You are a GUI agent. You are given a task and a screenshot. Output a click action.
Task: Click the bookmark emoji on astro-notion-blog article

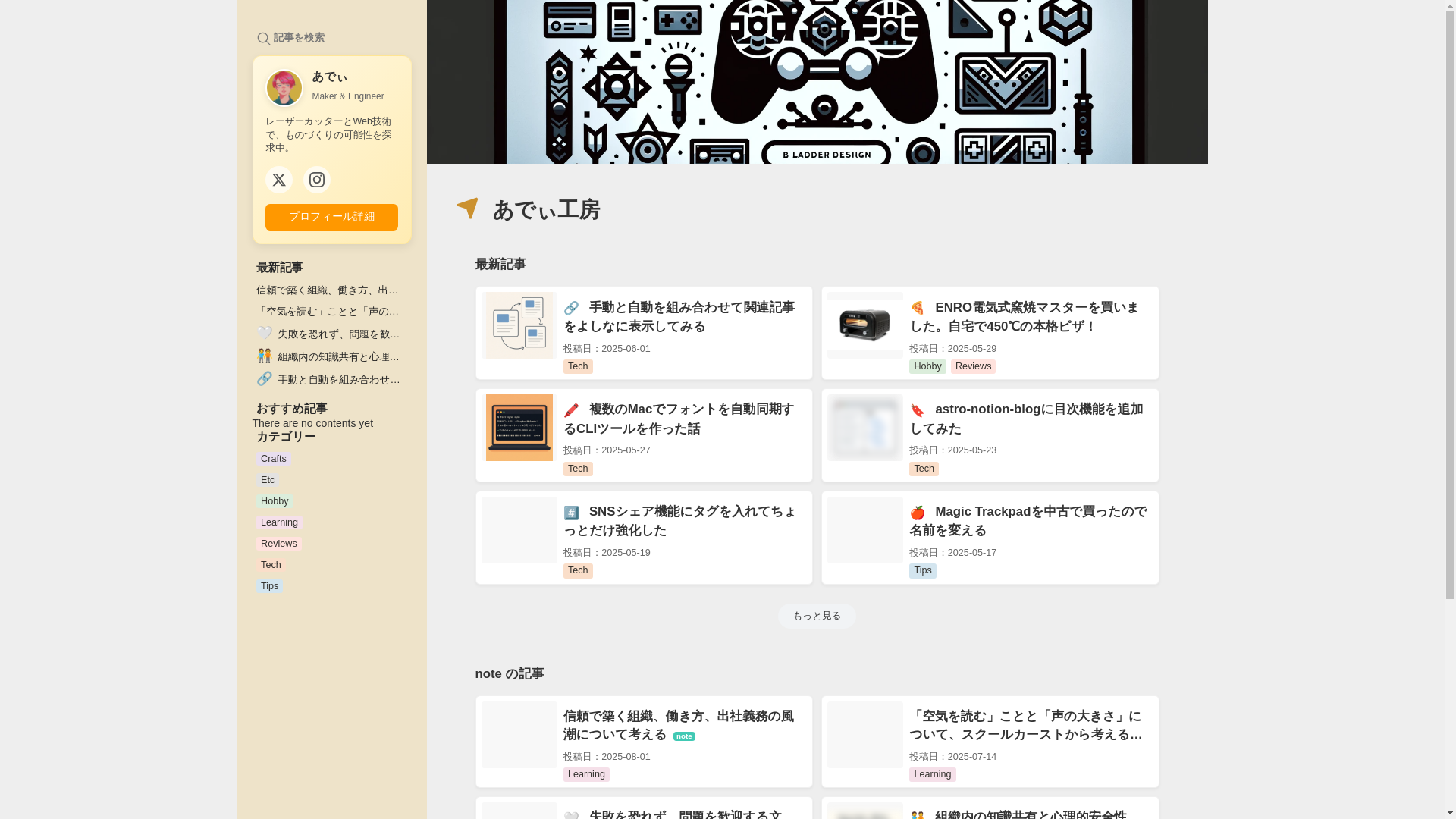coord(918,410)
